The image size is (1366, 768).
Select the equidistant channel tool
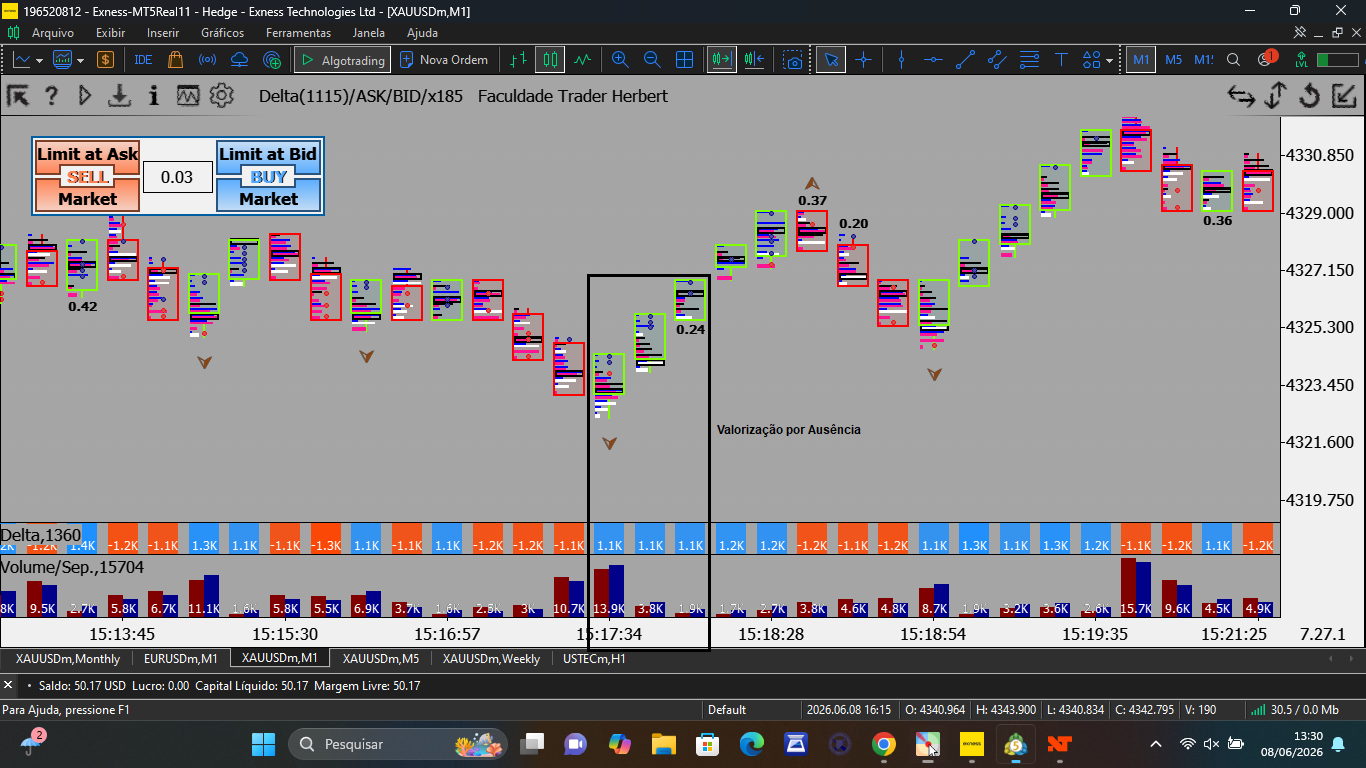pos(997,60)
